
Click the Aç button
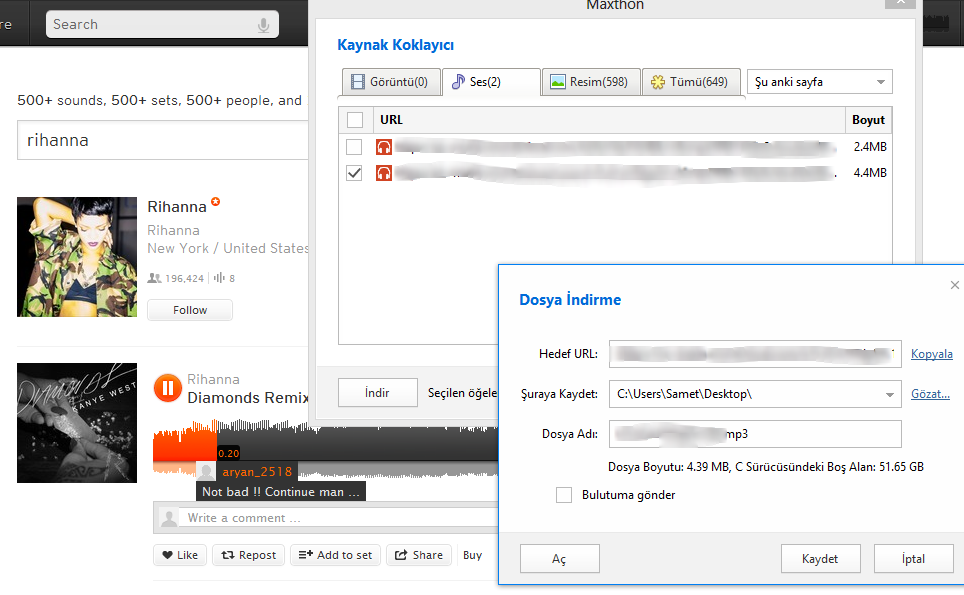[x=559, y=559]
